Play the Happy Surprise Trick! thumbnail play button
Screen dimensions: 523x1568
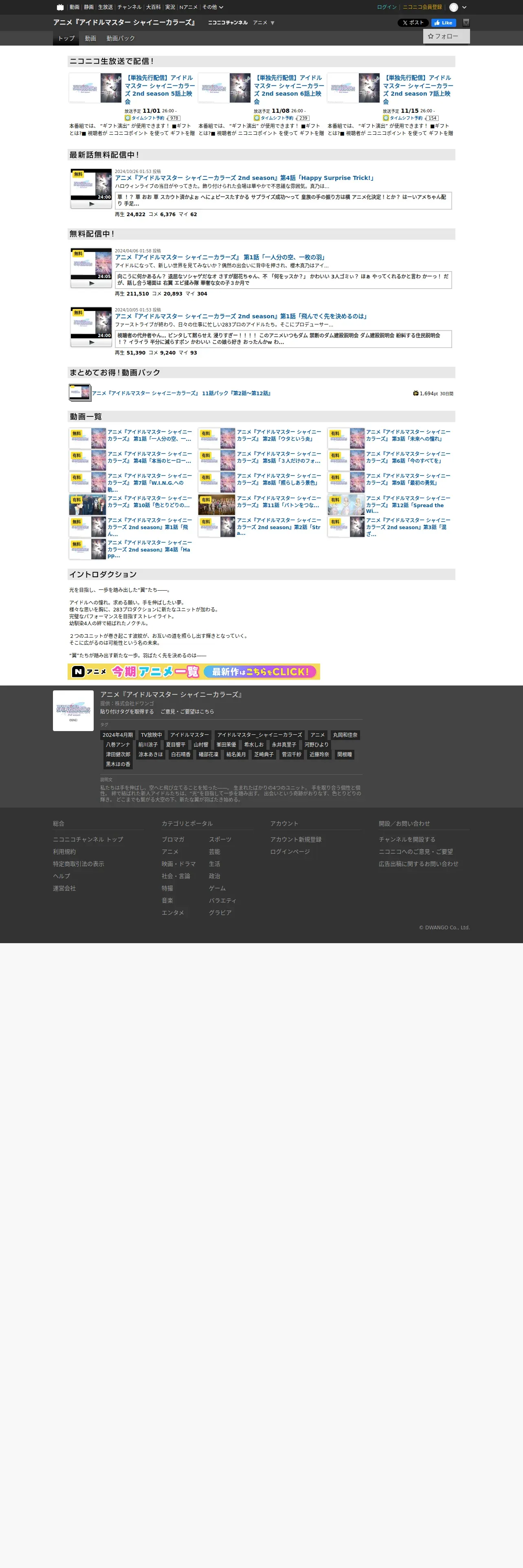pos(91,204)
